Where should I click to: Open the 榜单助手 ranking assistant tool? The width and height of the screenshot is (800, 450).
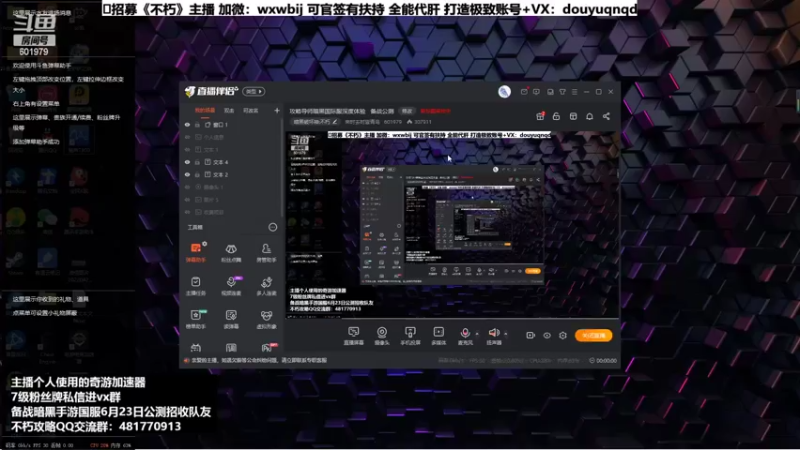195,319
